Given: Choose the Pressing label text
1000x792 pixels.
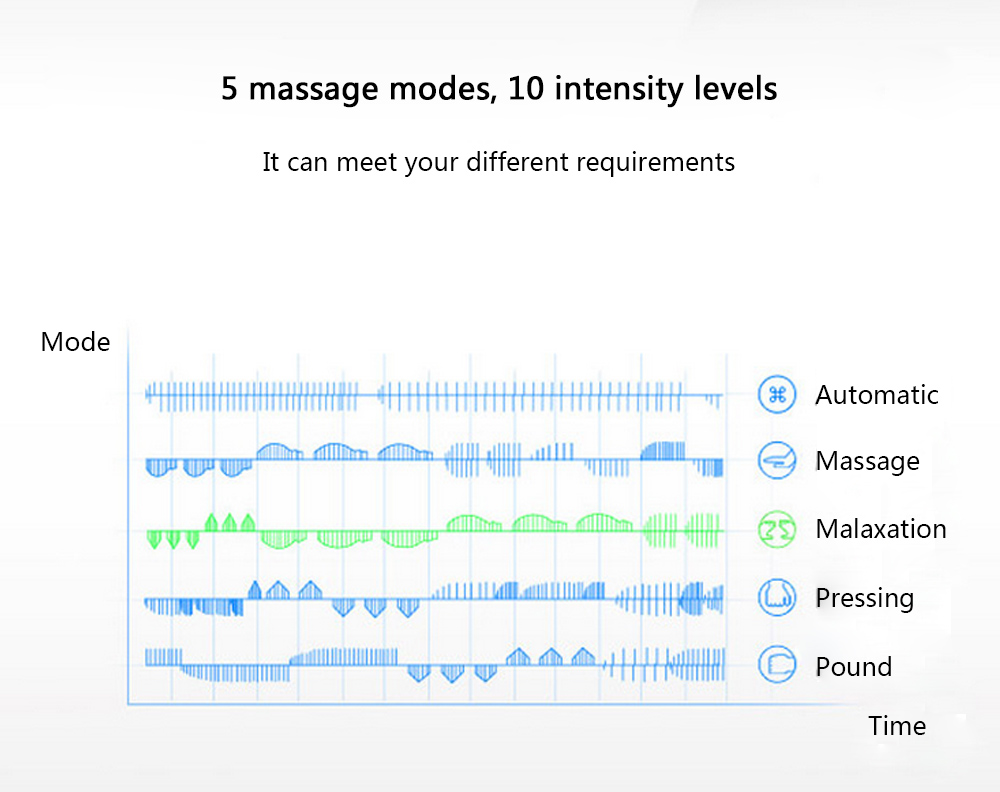Looking at the screenshot, I should (864, 598).
